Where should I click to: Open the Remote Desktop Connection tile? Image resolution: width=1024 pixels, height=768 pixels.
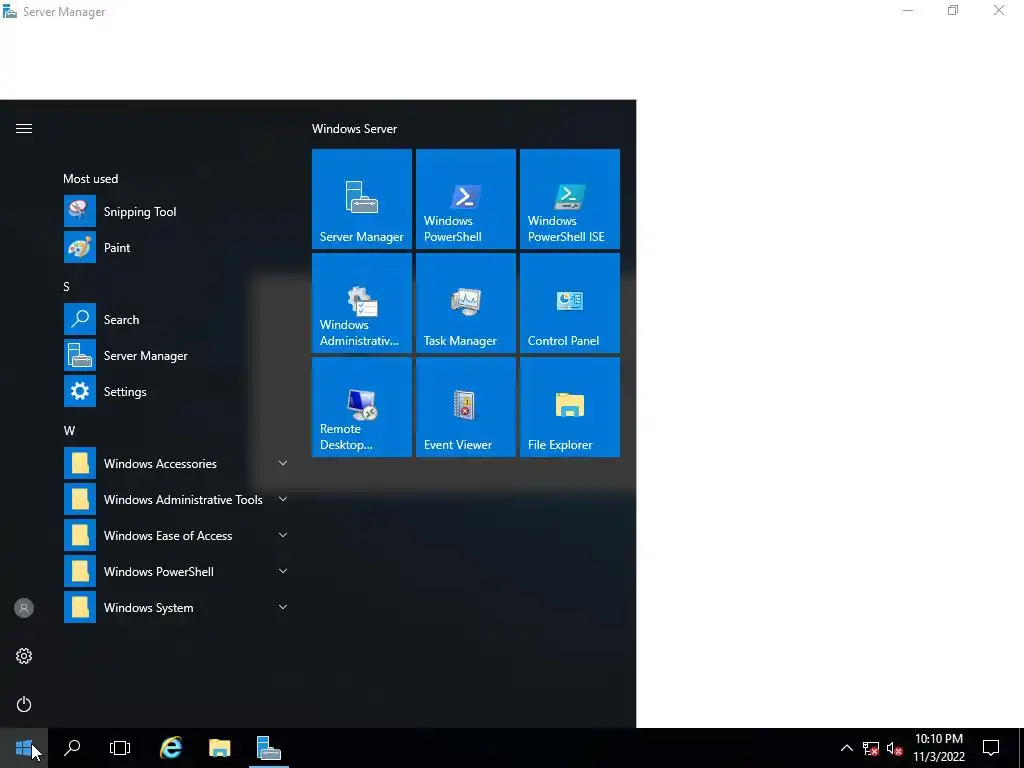362,407
